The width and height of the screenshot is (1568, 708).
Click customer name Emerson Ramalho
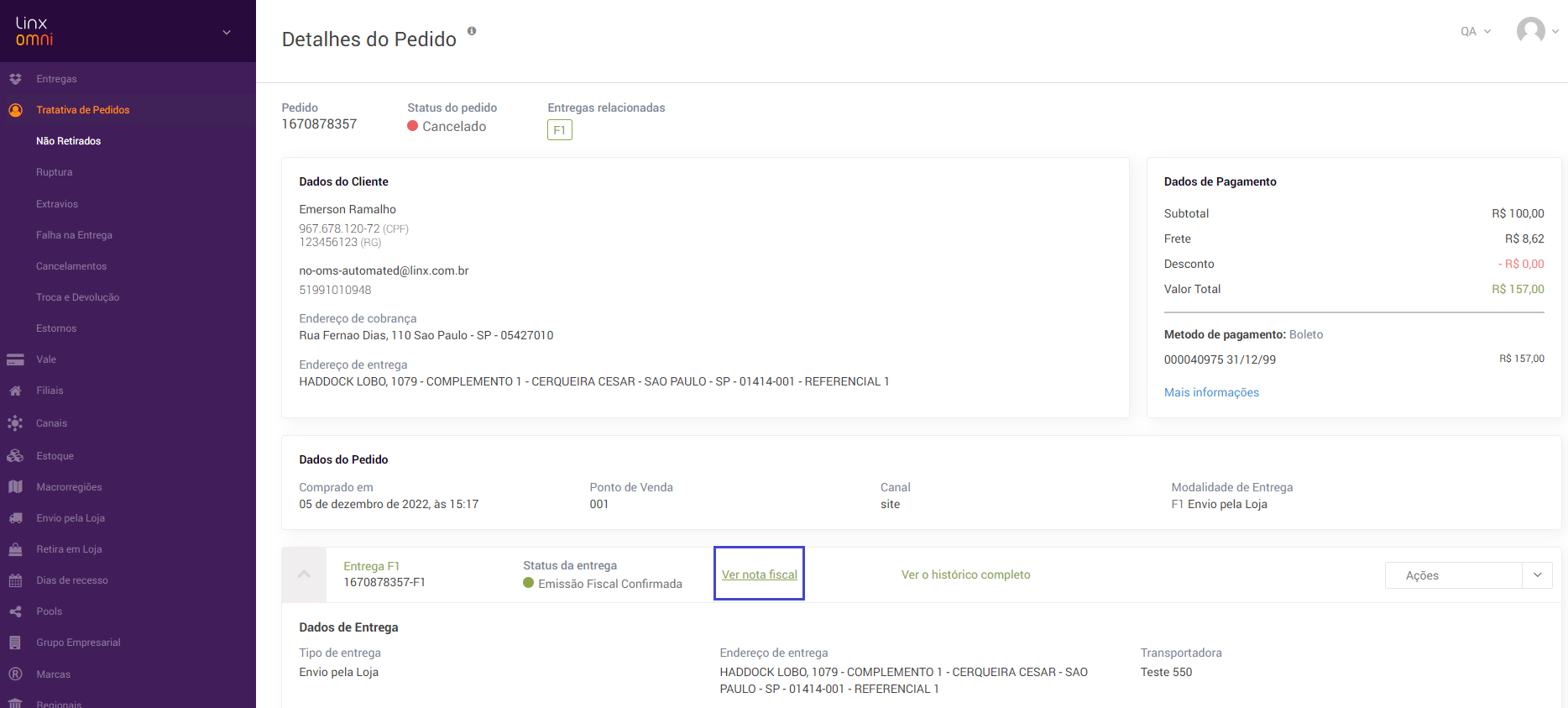[x=348, y=209]
